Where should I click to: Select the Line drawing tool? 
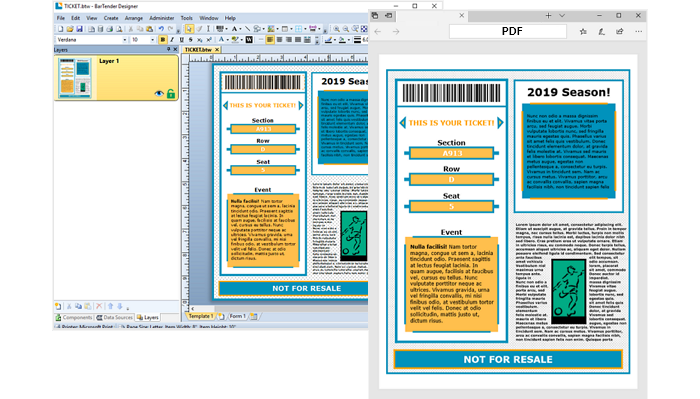coord(247,29)
